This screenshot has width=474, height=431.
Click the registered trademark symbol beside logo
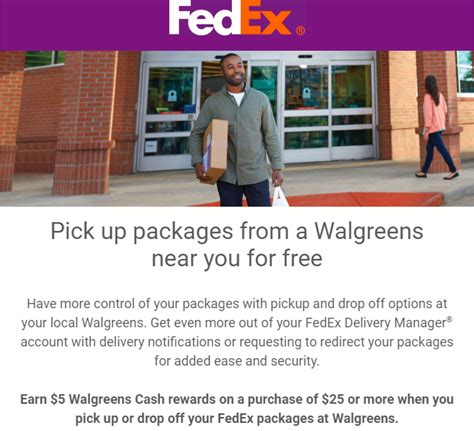pyautogui.click(x=300, y=31)
